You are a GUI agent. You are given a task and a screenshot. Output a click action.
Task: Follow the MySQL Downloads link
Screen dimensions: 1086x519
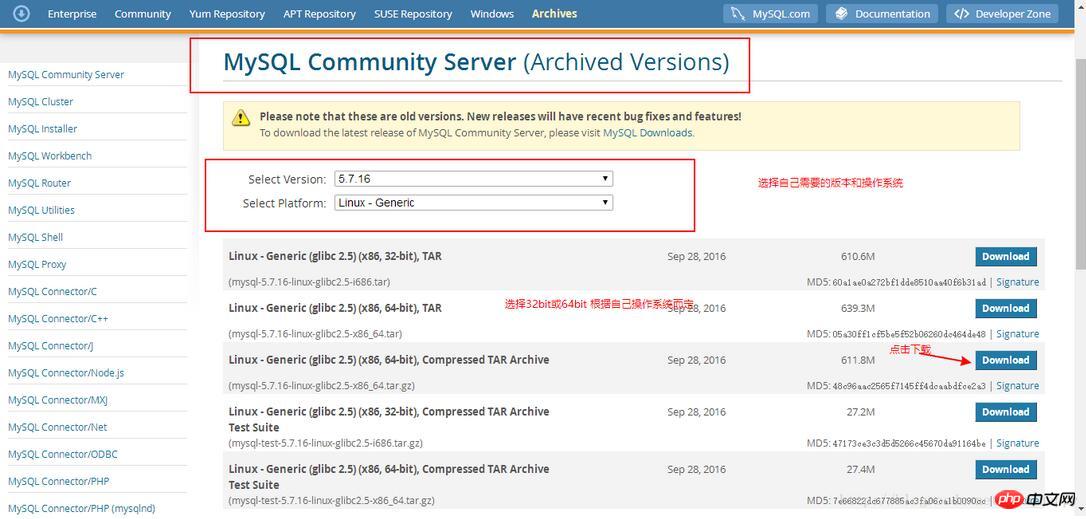648,132
